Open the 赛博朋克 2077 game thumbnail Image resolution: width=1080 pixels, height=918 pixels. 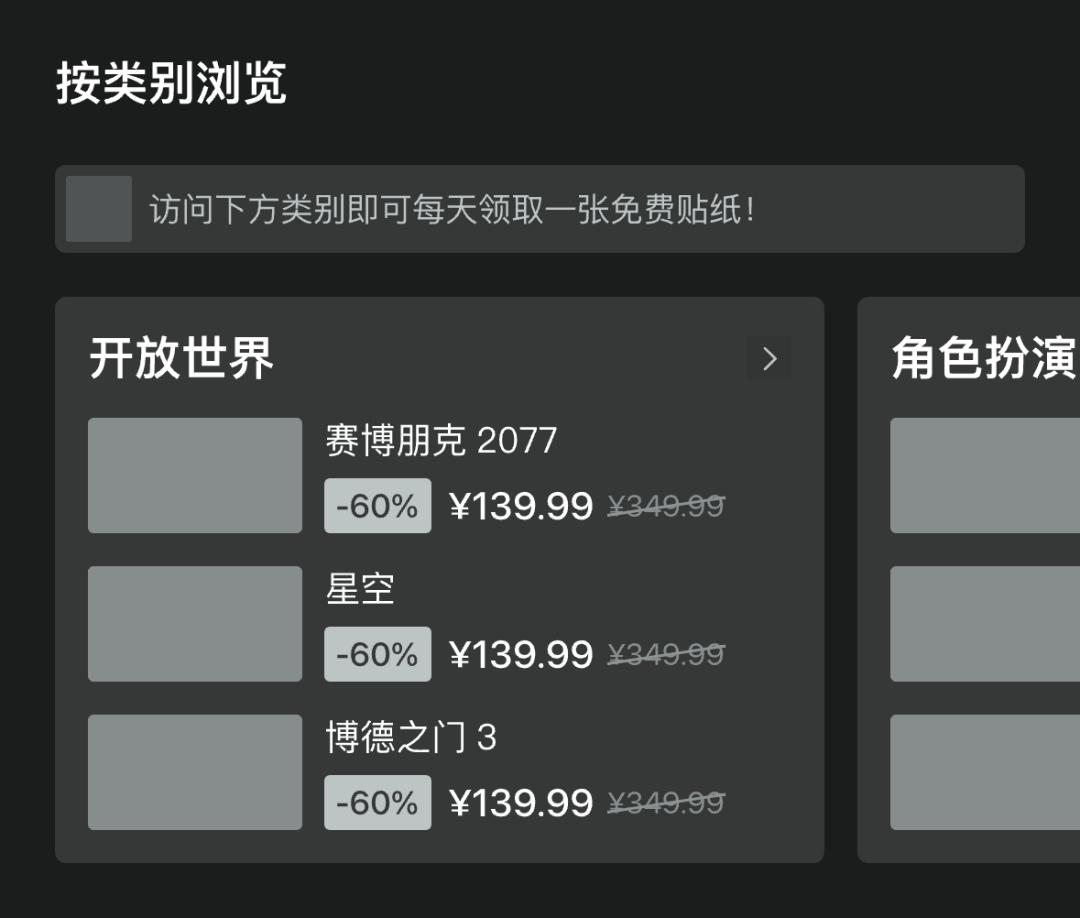point(195,475)
